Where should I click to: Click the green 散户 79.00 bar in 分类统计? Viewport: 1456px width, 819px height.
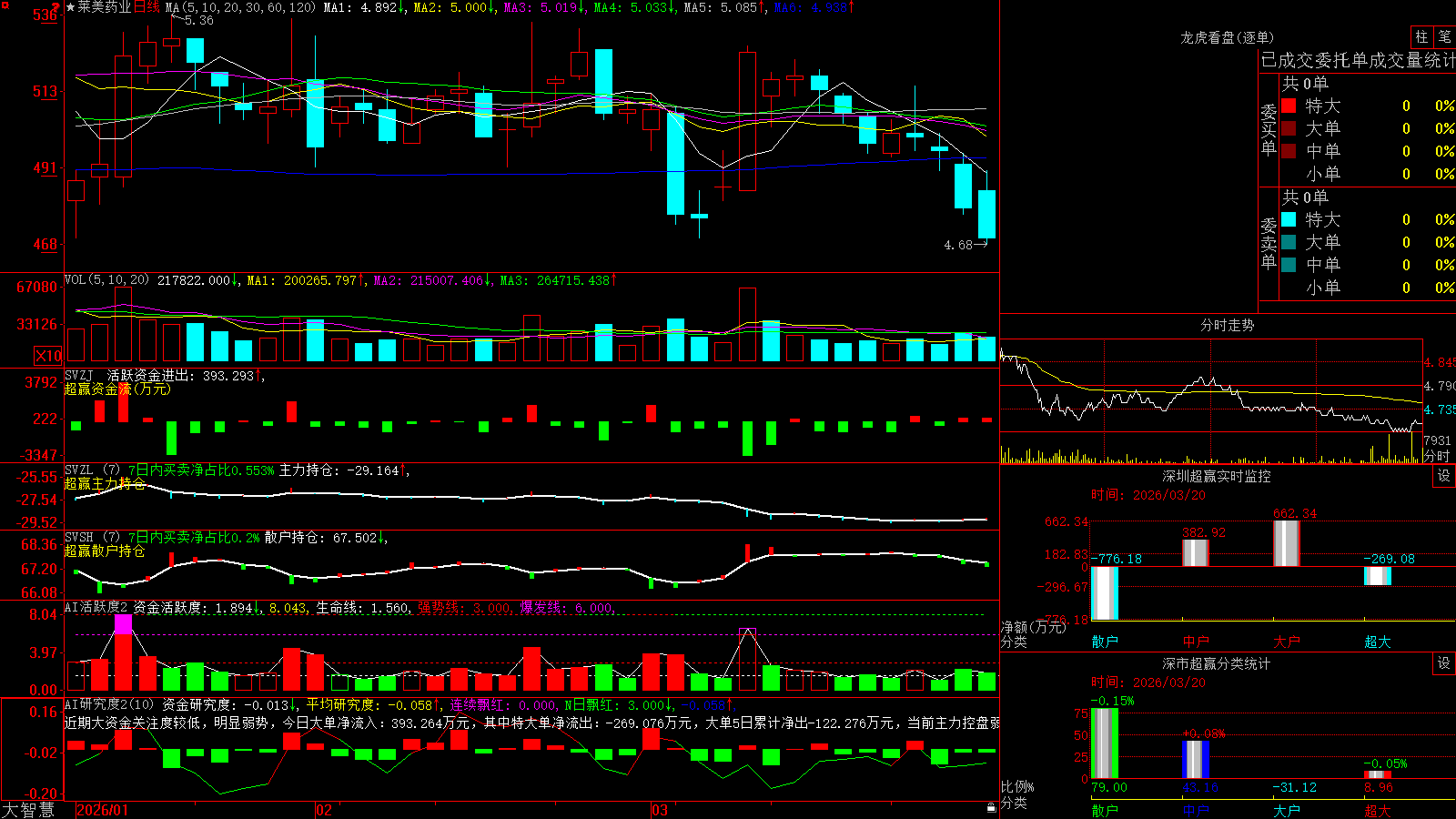pyautogui.click(x=1105, y=743)
